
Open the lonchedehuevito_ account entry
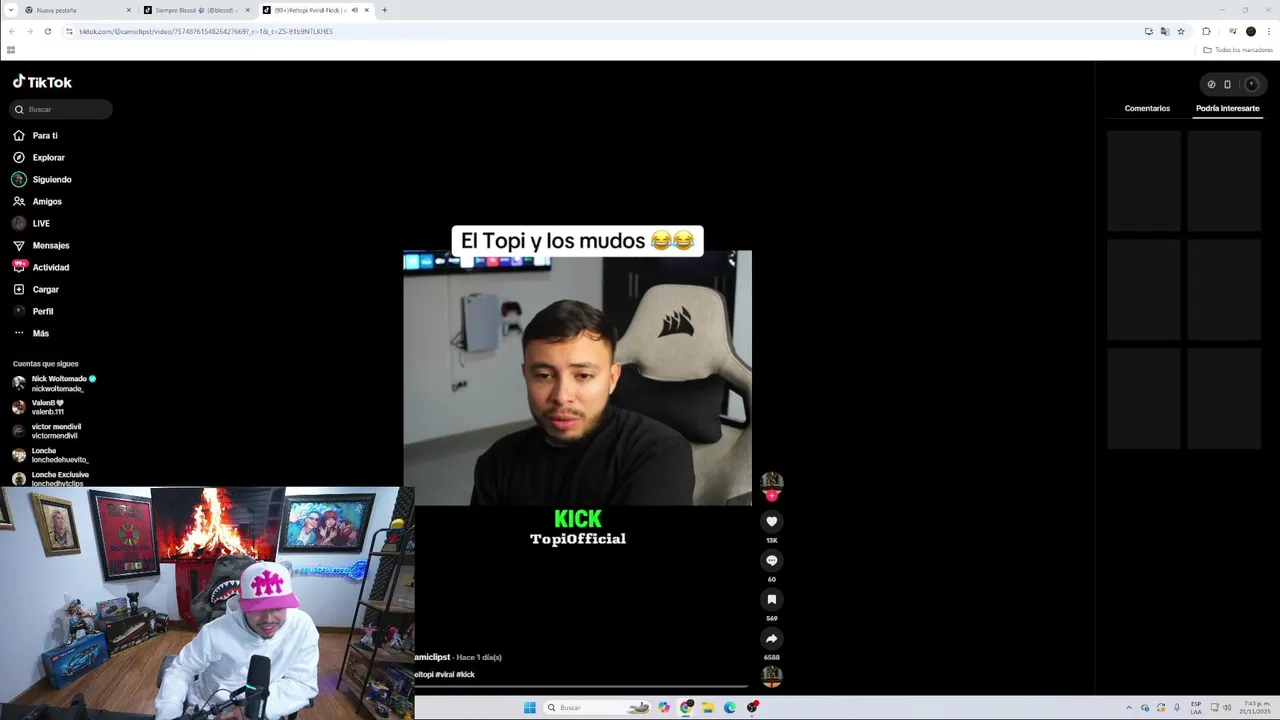[58, 455]
